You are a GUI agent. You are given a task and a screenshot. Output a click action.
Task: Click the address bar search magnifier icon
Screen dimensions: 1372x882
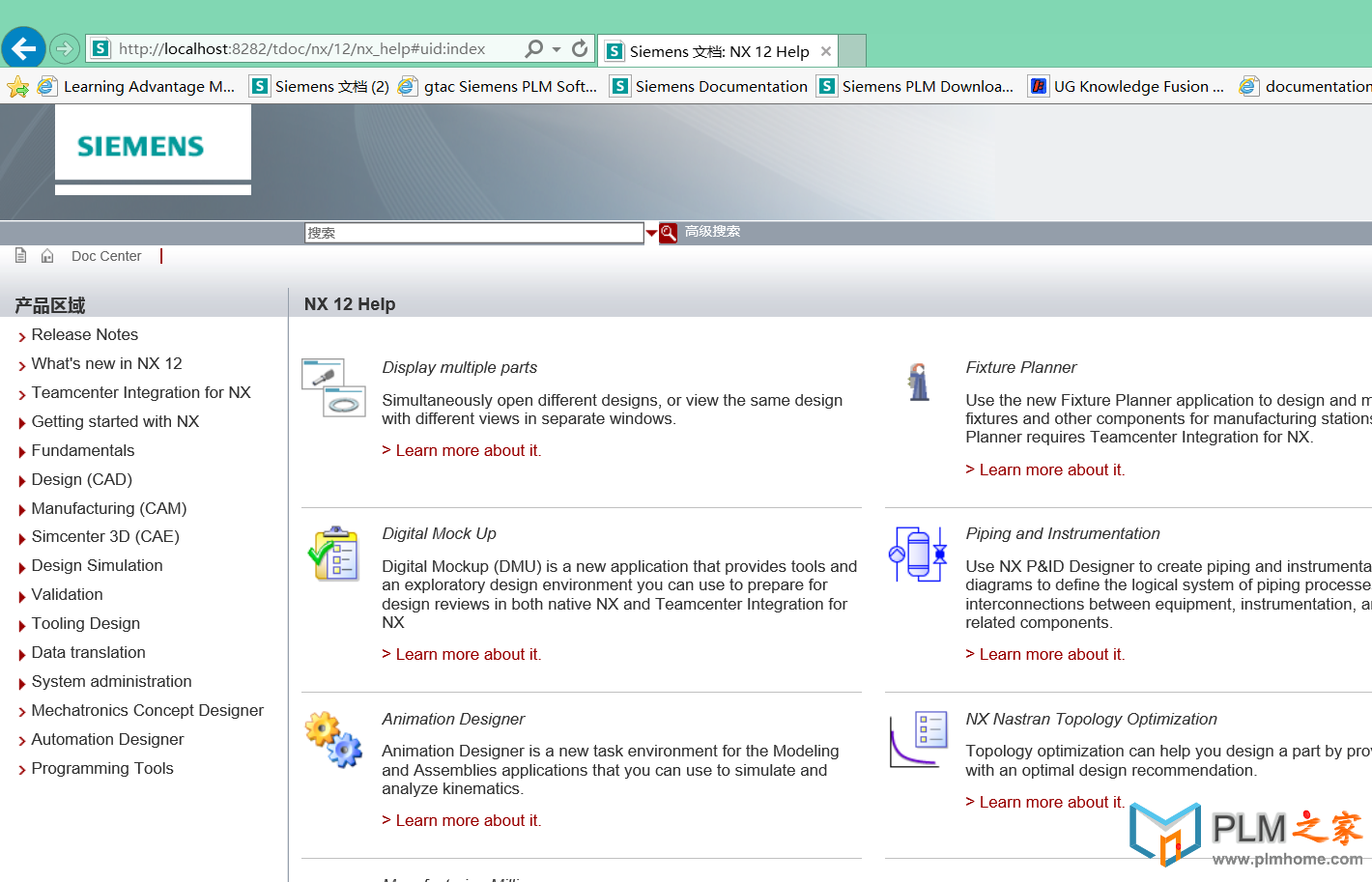point(533,48)
